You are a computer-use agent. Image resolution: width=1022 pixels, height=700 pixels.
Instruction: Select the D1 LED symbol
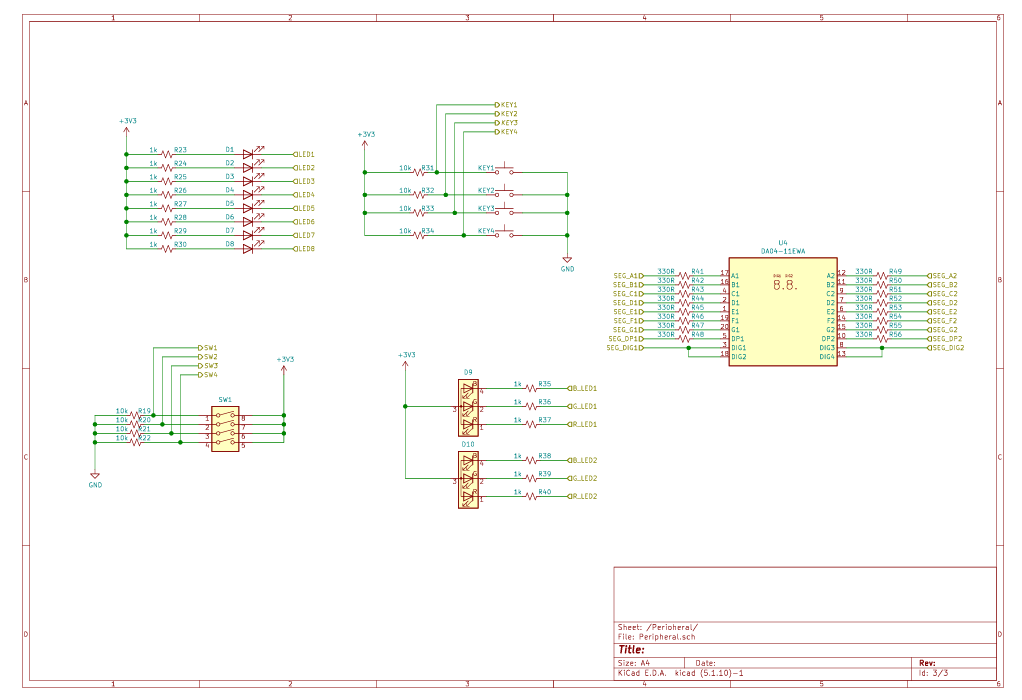coord(247,154)
